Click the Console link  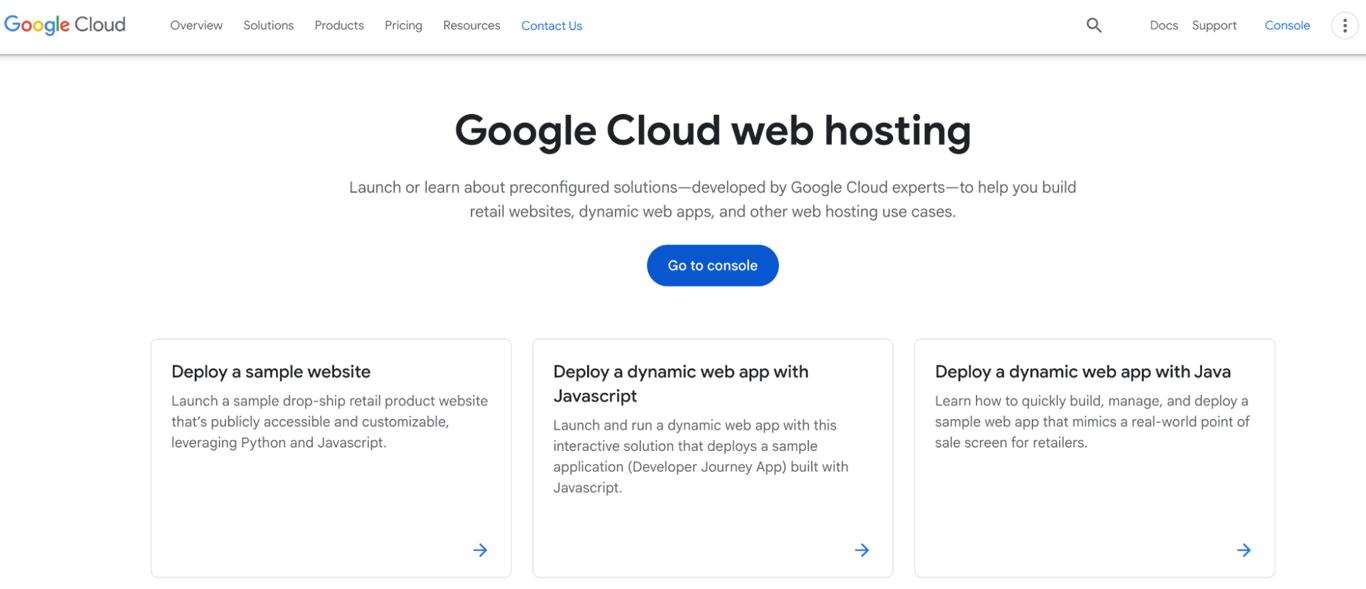(x=1287, y=25)
